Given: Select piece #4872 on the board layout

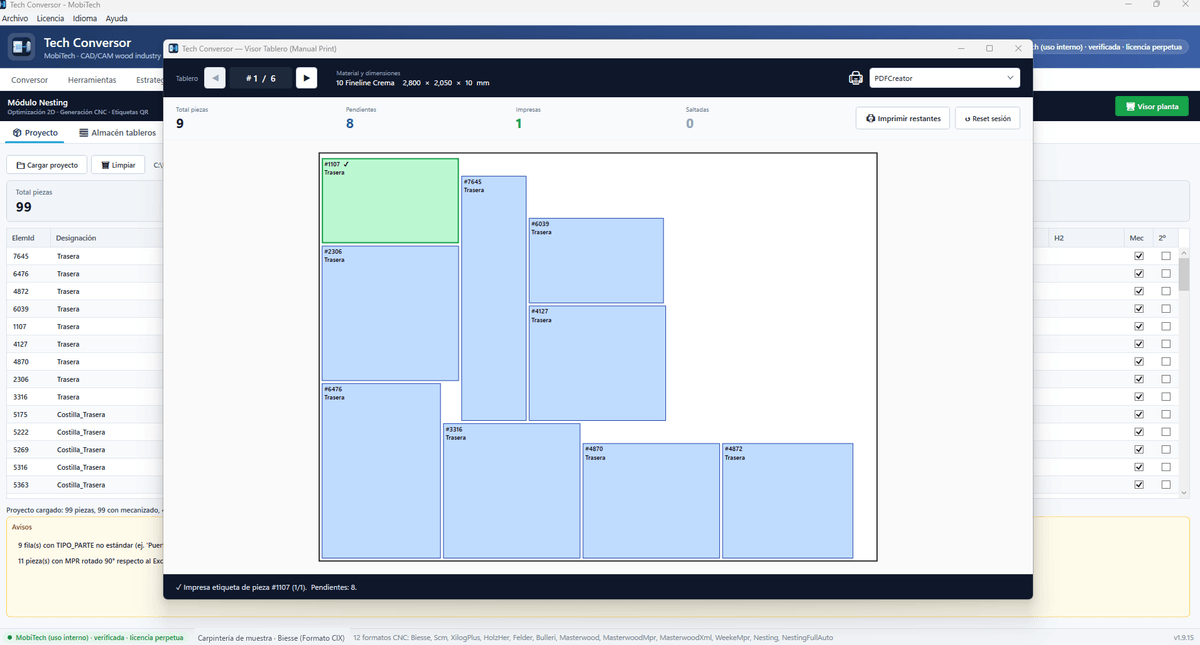Looking at the screenshot, I should coord(788,500).
